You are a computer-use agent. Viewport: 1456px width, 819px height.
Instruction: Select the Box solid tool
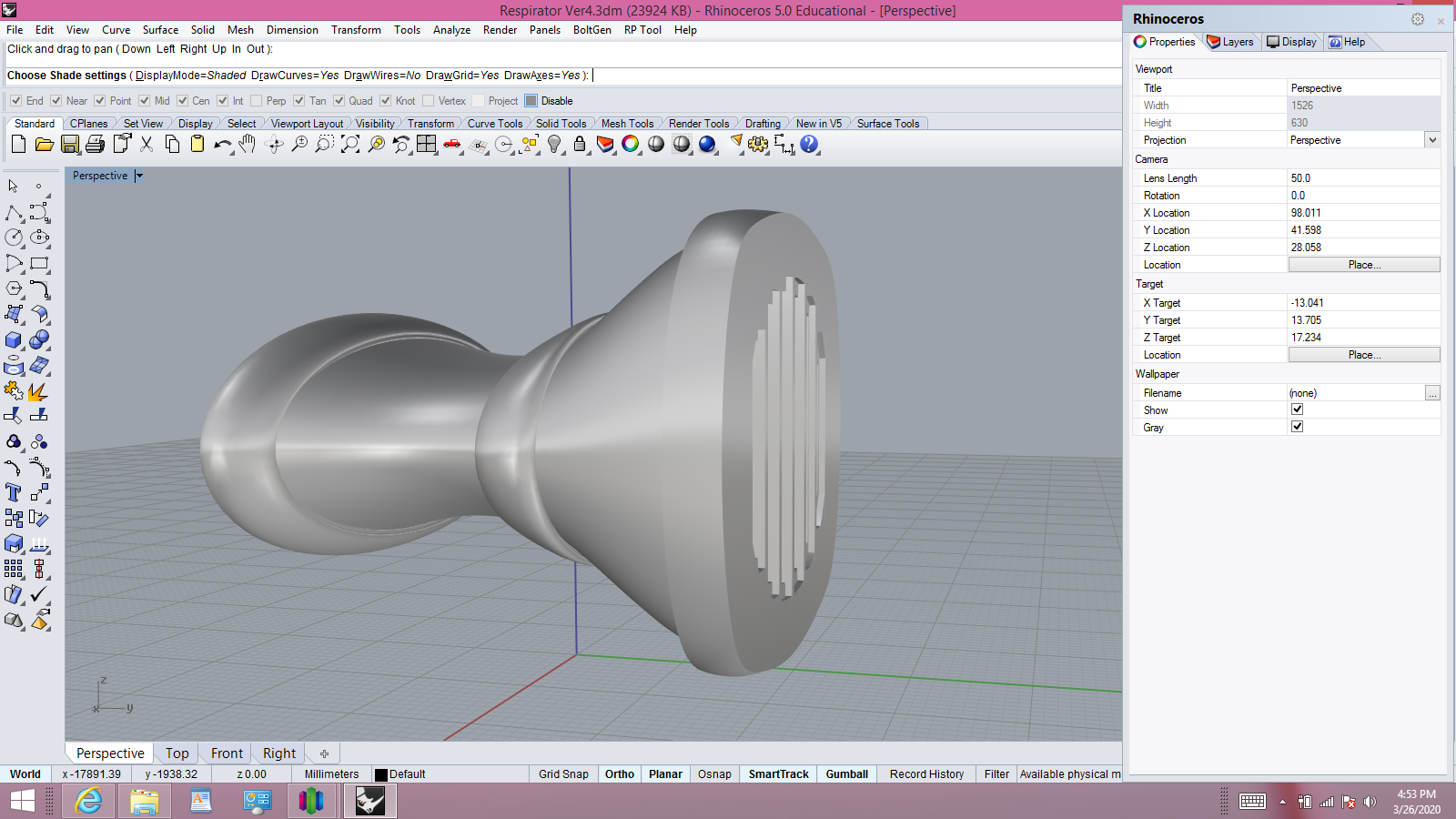pyautogui.click(x=14, y=339)
